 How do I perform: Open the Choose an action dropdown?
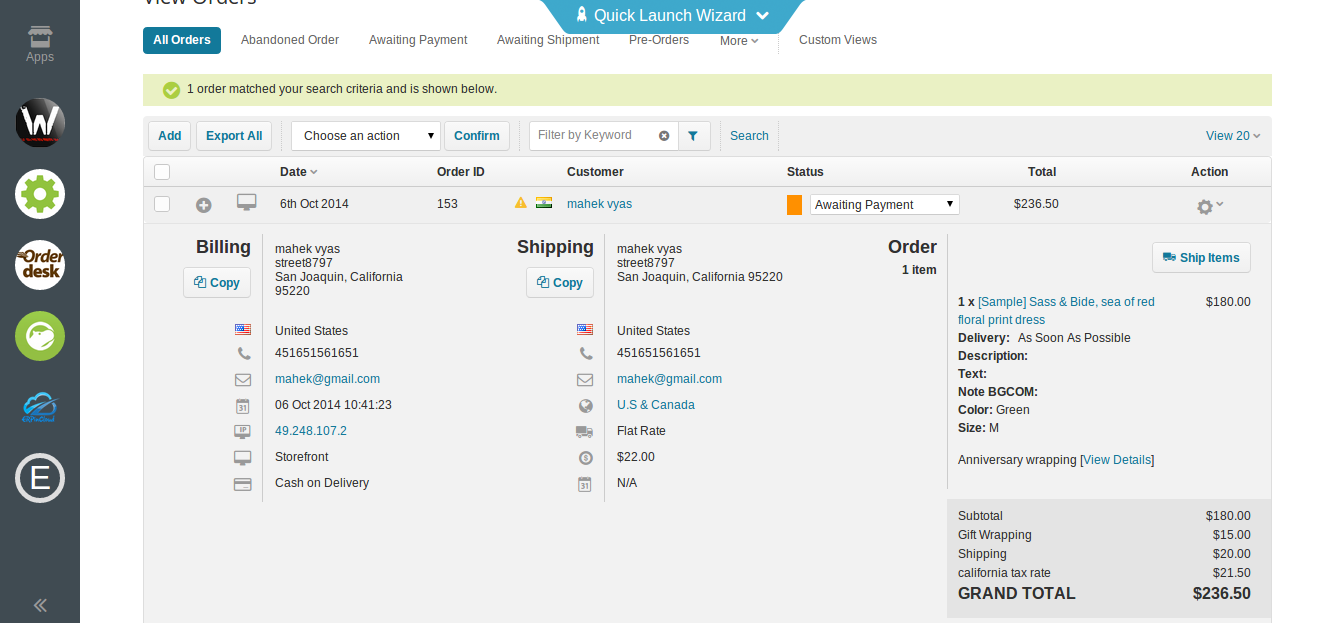click(x=365, y=135)
